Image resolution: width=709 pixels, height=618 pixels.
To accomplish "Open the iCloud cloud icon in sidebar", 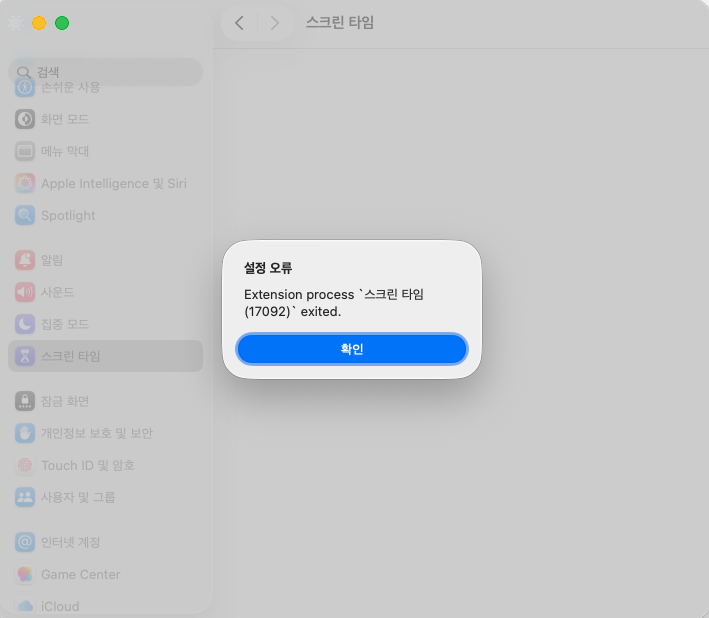I will tap(25, 605).
